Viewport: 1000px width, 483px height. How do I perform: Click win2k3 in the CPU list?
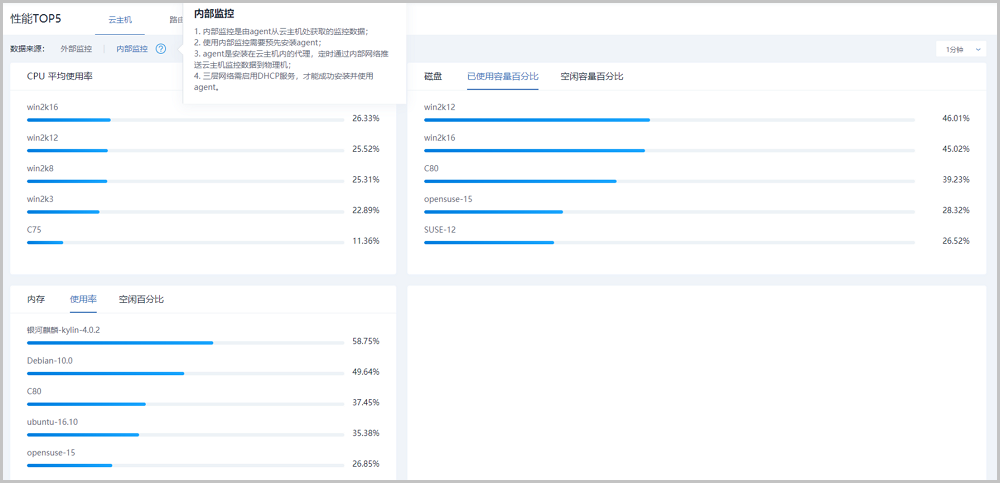(41, 198)
